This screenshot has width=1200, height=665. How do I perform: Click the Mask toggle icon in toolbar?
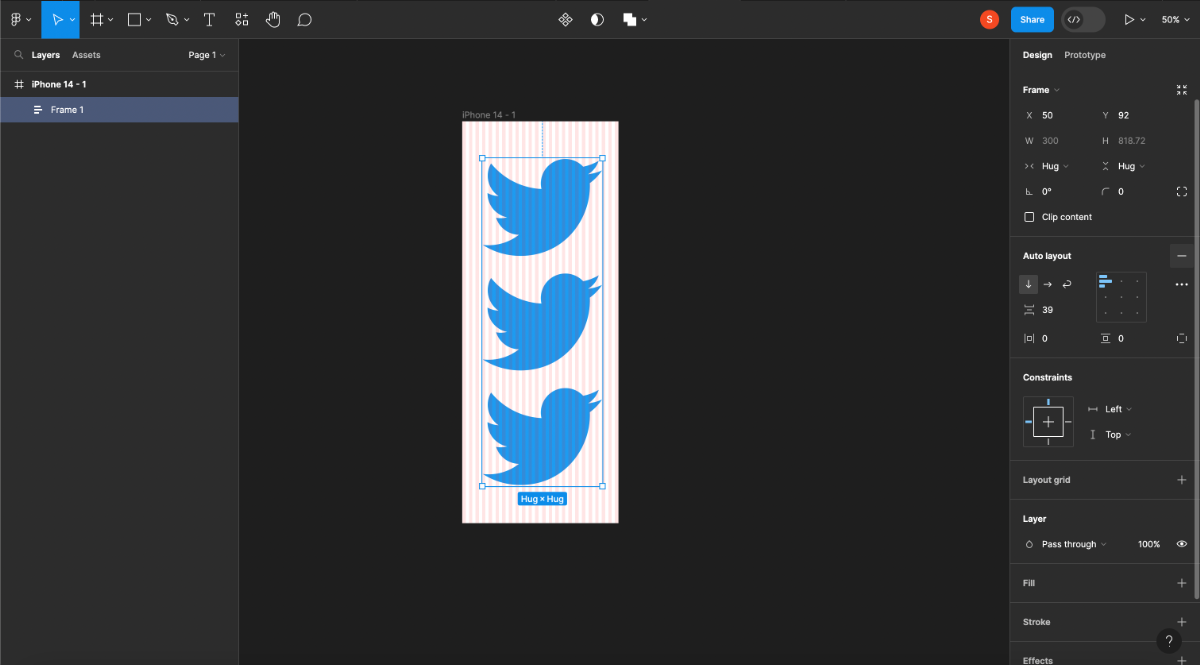pyautogui.click(x=597, y=19)
